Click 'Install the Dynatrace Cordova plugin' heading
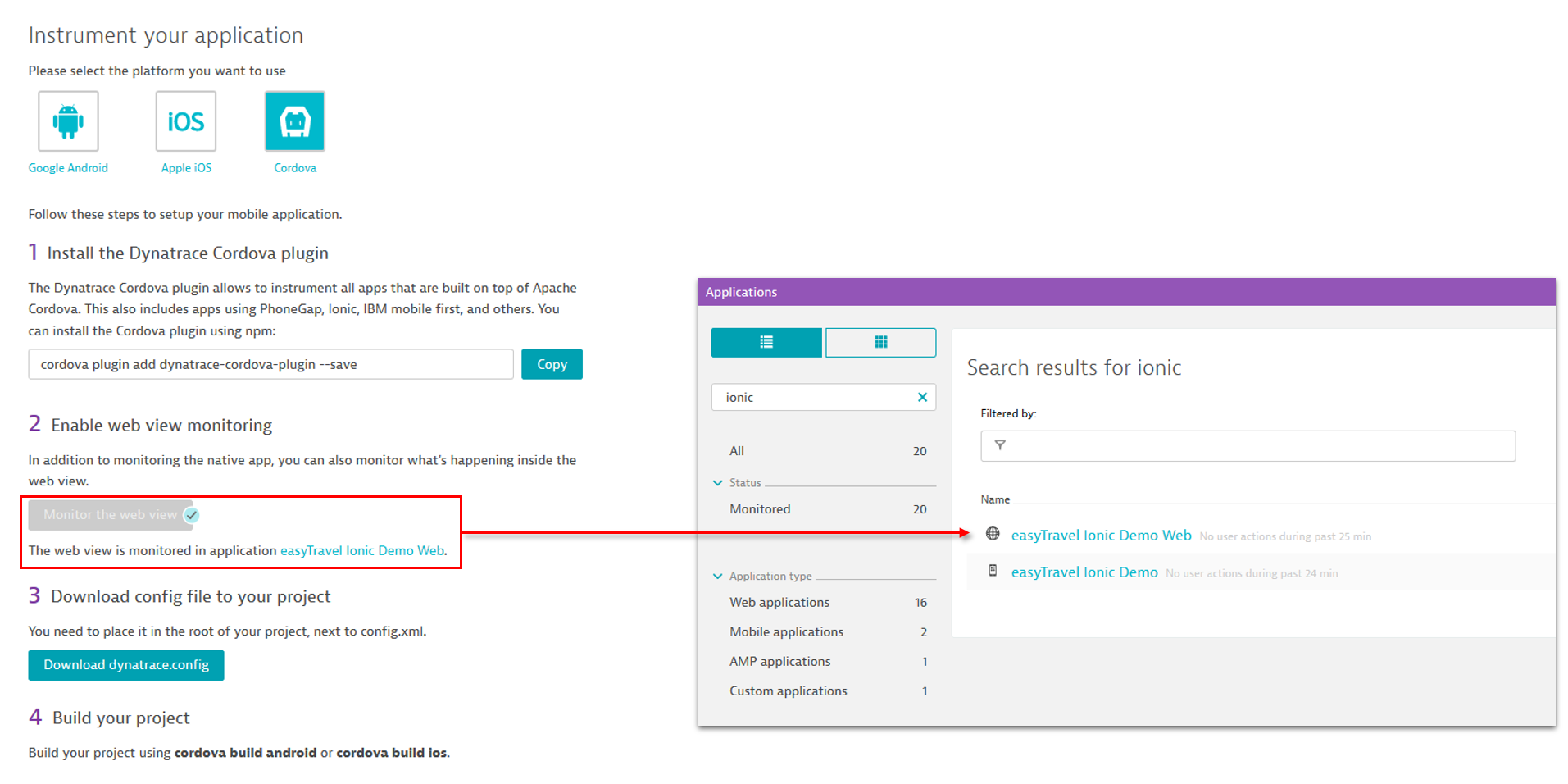 188,253
